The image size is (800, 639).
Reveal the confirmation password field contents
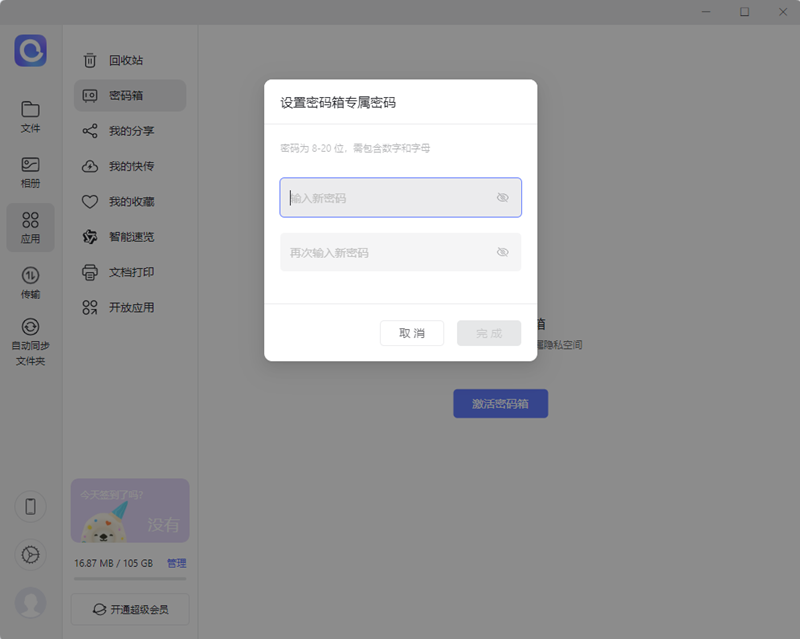coord(502,252)
